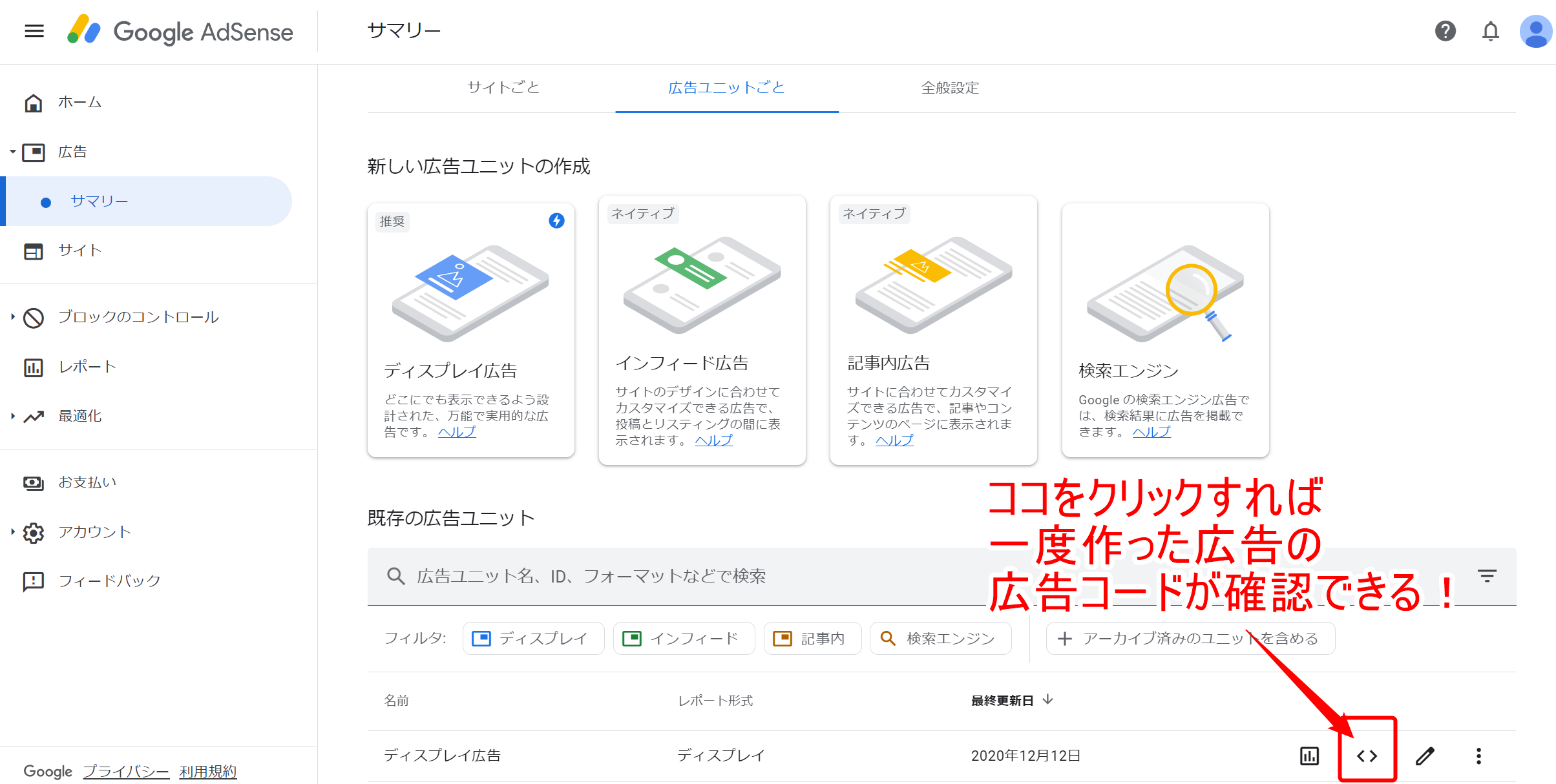Expand the 最適化 section arrow
Viewport: 1556px width, 784px height.
(x=12, y=416)
